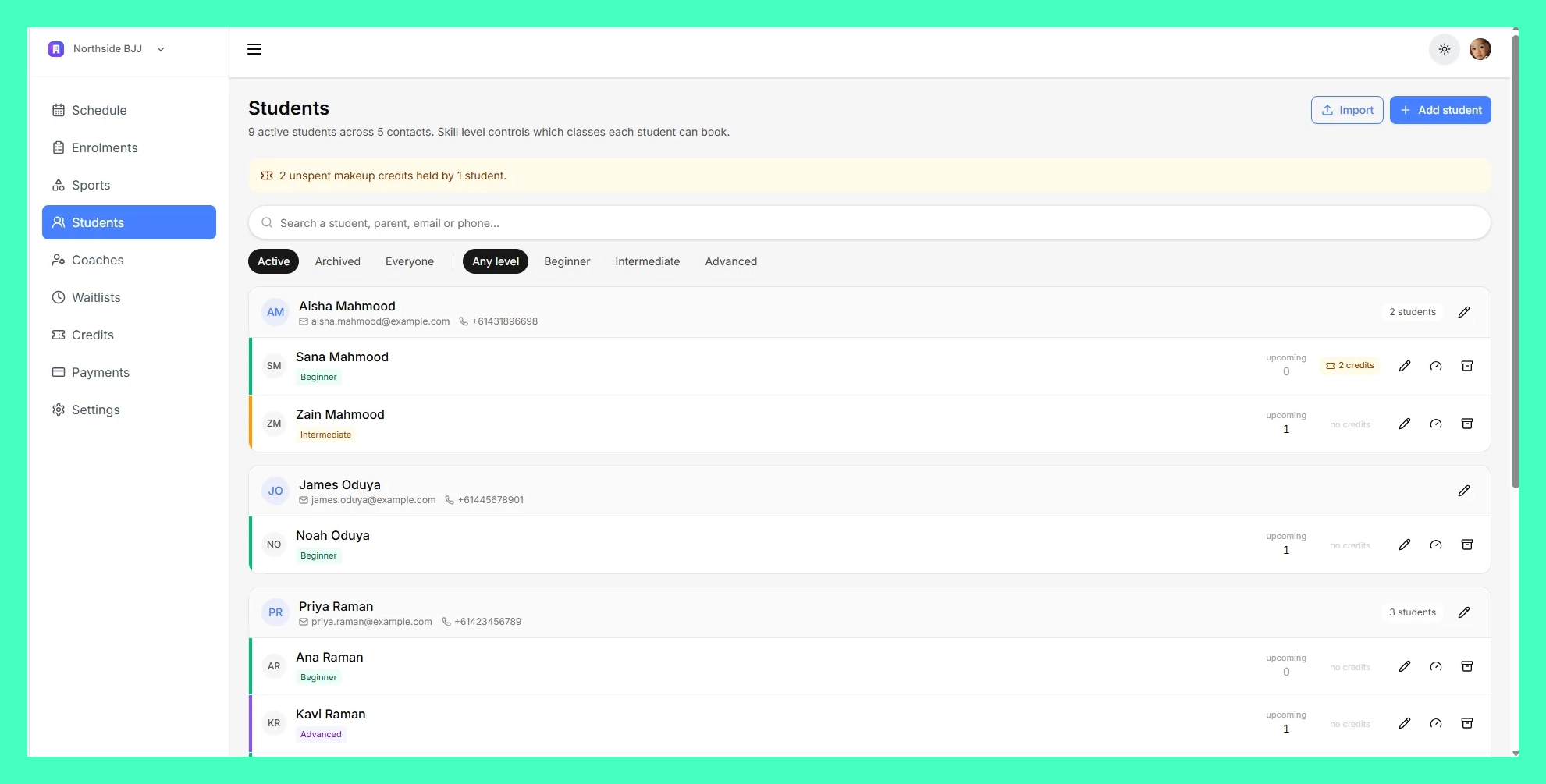This screenshot has width=1546, height=784.
Task: Expand the Northside BJJ workspace dropdown
Action: [x=107, y=49]
